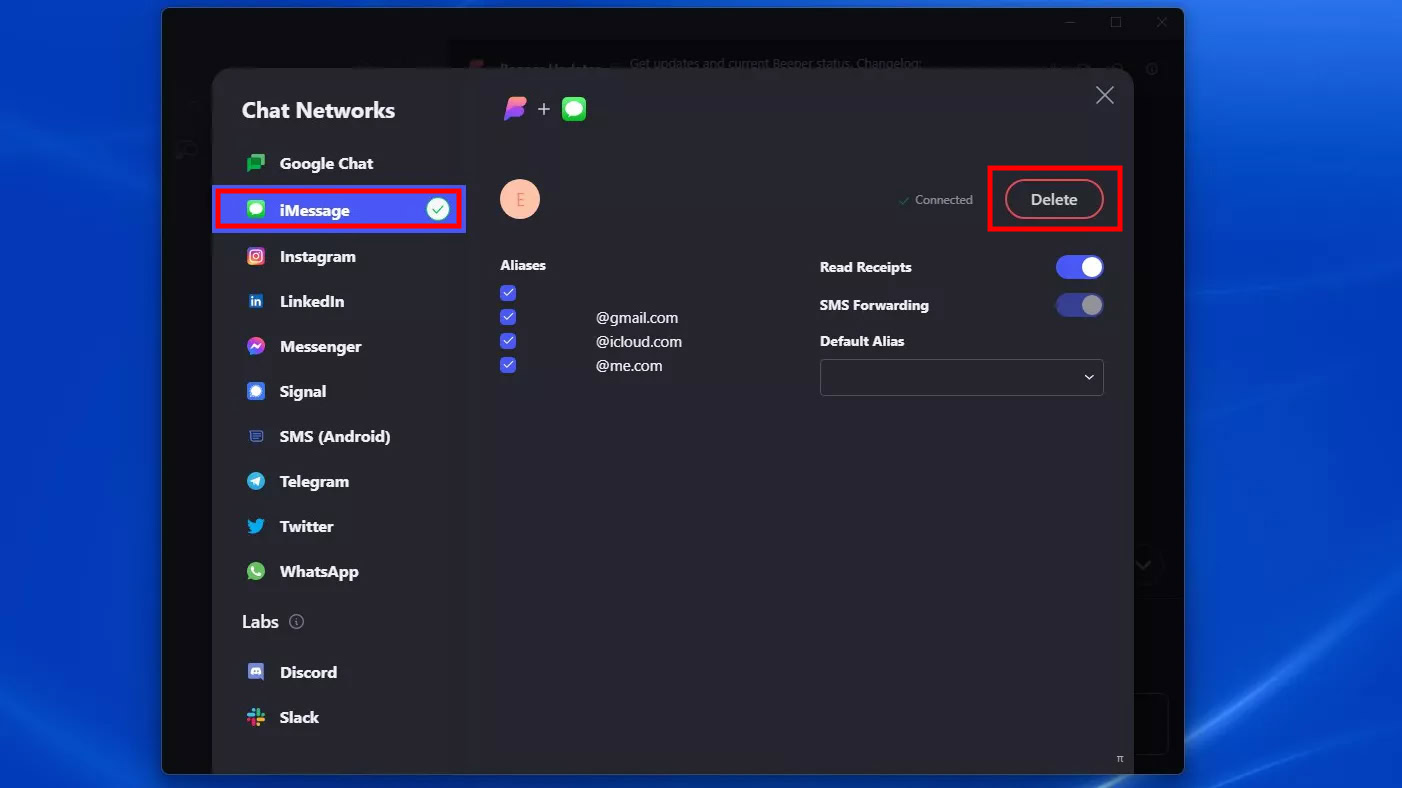The width and height of the screenshot is (1402, 788).
Task: Toggle the Read Receipts switch
Action: [x=1080, y=267]
